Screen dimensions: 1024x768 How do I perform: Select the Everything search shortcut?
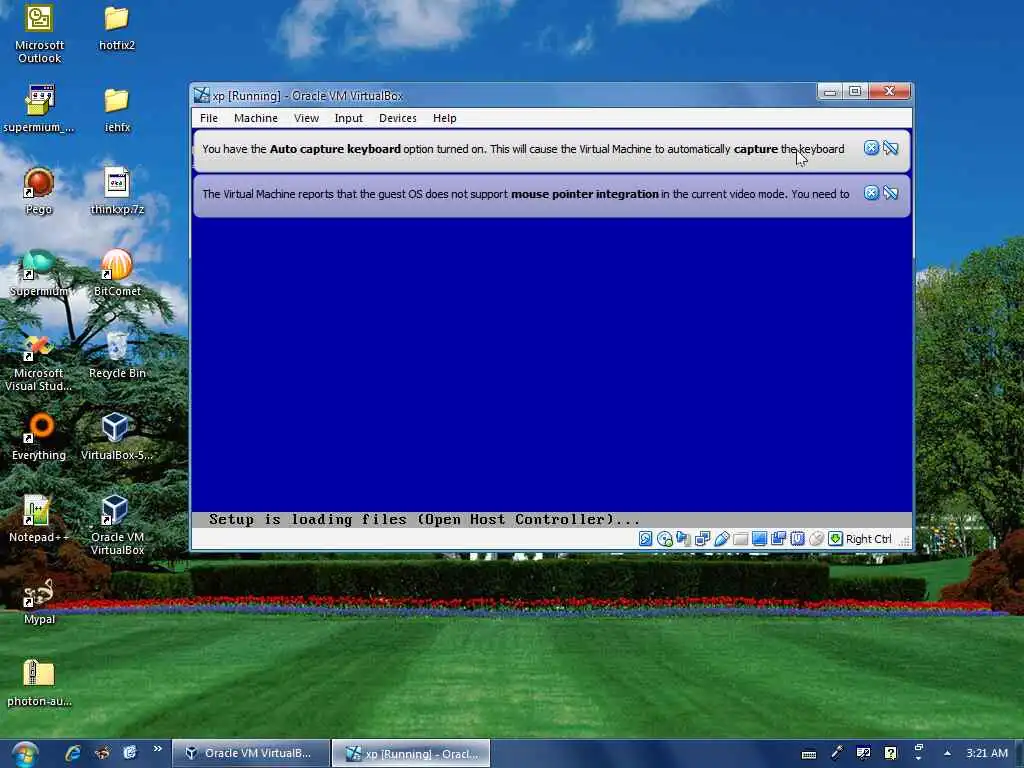point(39,438)
